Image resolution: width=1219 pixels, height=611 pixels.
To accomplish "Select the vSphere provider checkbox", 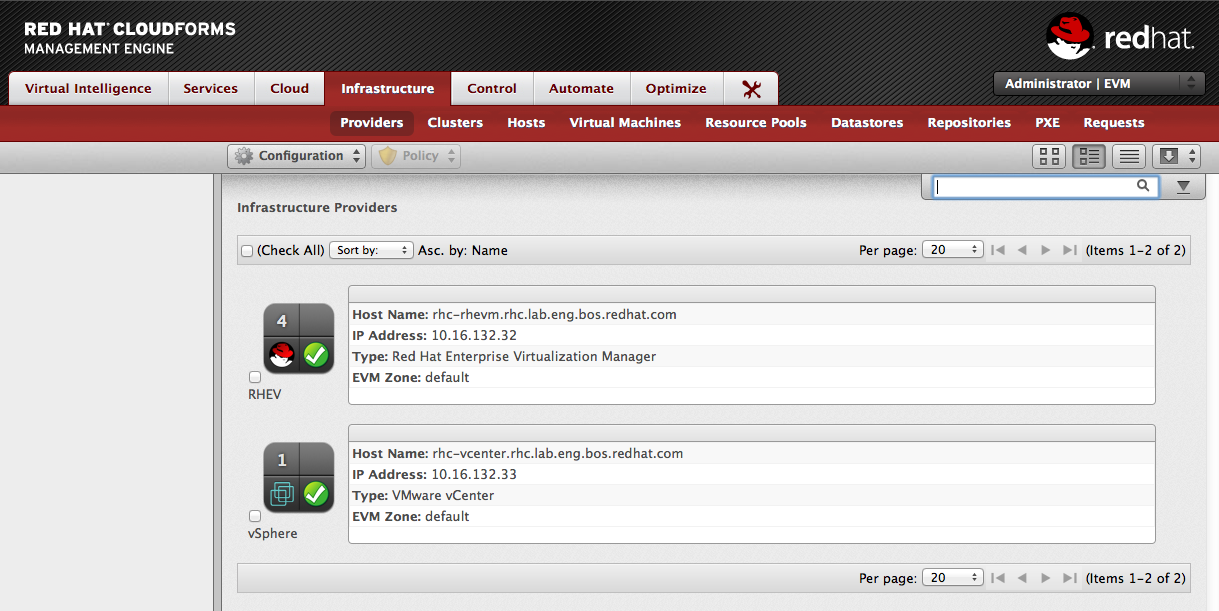I will (x=255, y=516).
